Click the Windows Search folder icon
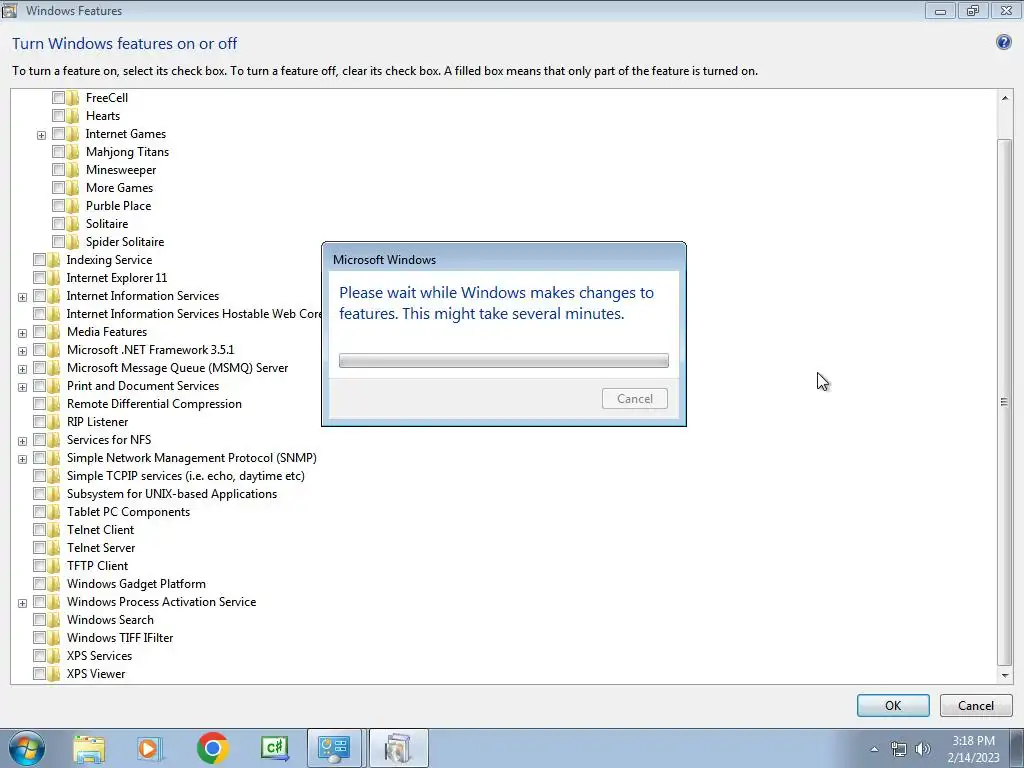 (x=54, y=620)
